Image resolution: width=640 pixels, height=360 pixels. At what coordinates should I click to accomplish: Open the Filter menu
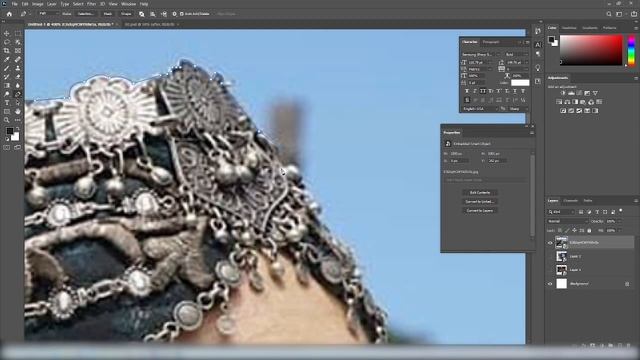[x=91, y=4]
